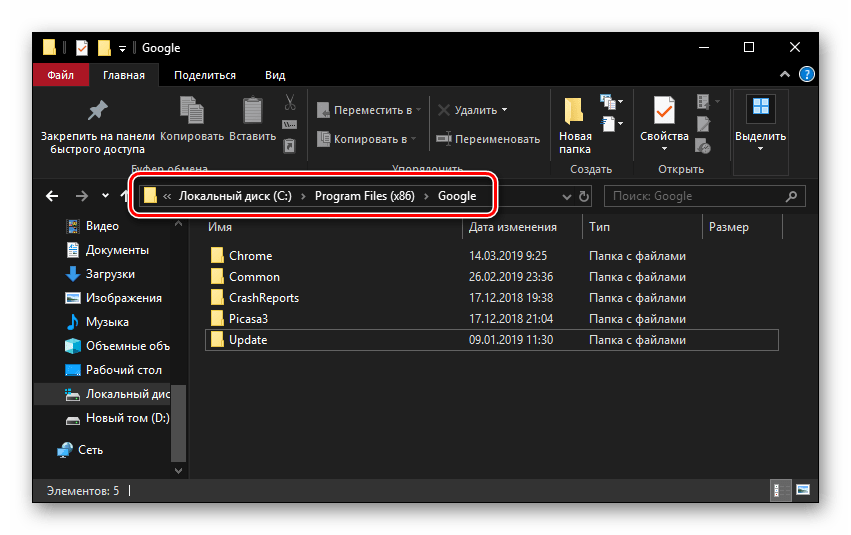Click the scissors Cut icon
851x535 pixels.
tap(289, 102)
